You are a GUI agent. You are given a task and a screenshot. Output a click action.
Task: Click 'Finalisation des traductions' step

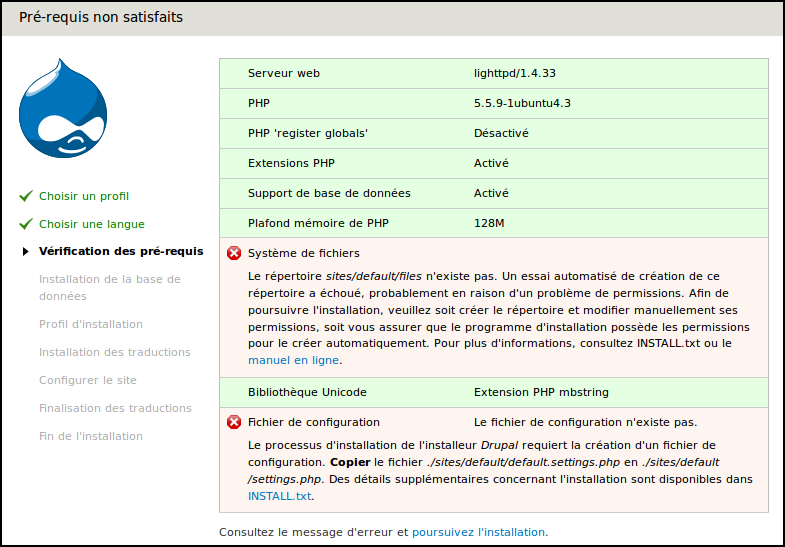tap(115, 408)
